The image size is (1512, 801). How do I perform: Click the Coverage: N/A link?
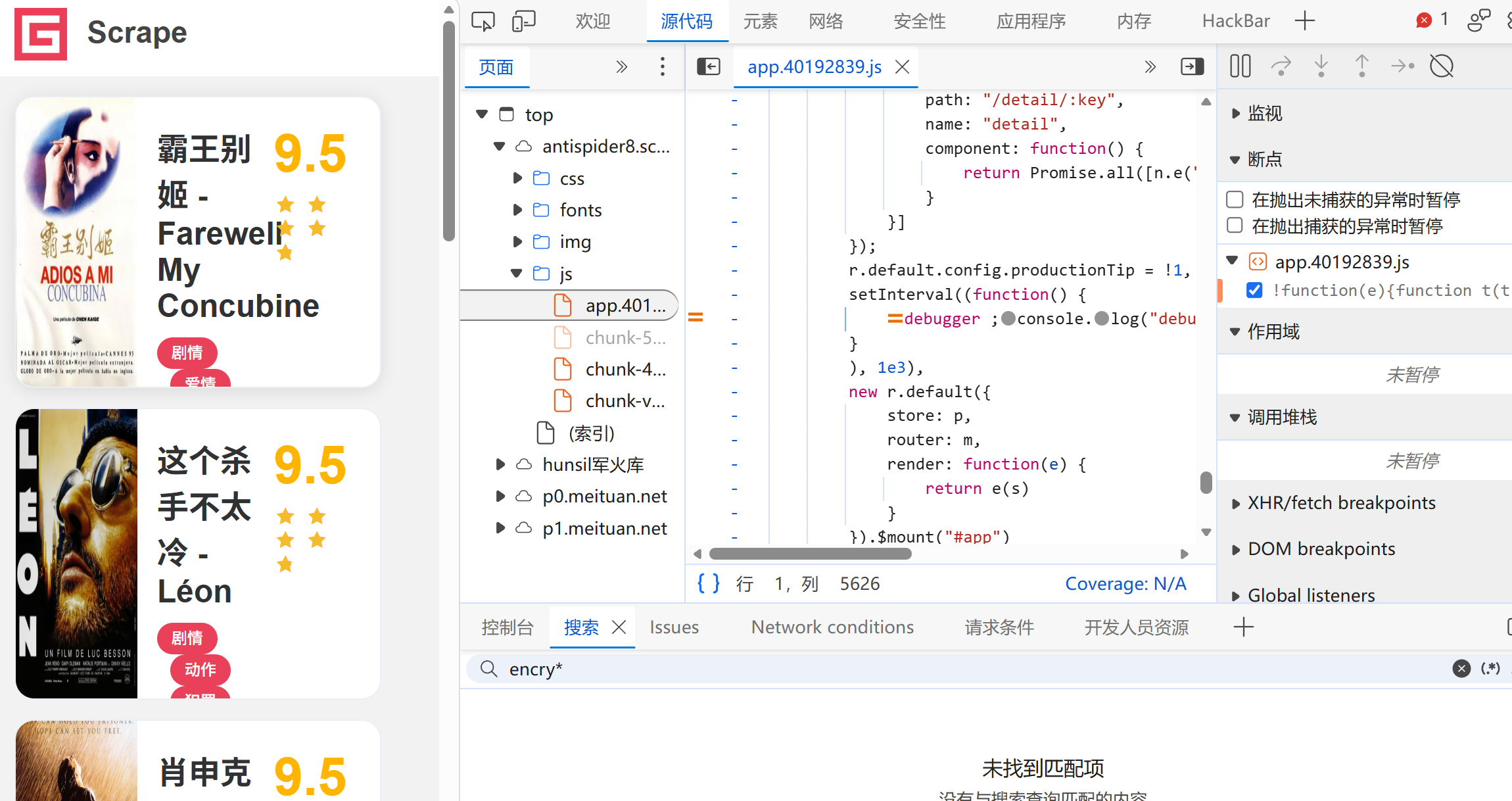tap(1125, 583)
